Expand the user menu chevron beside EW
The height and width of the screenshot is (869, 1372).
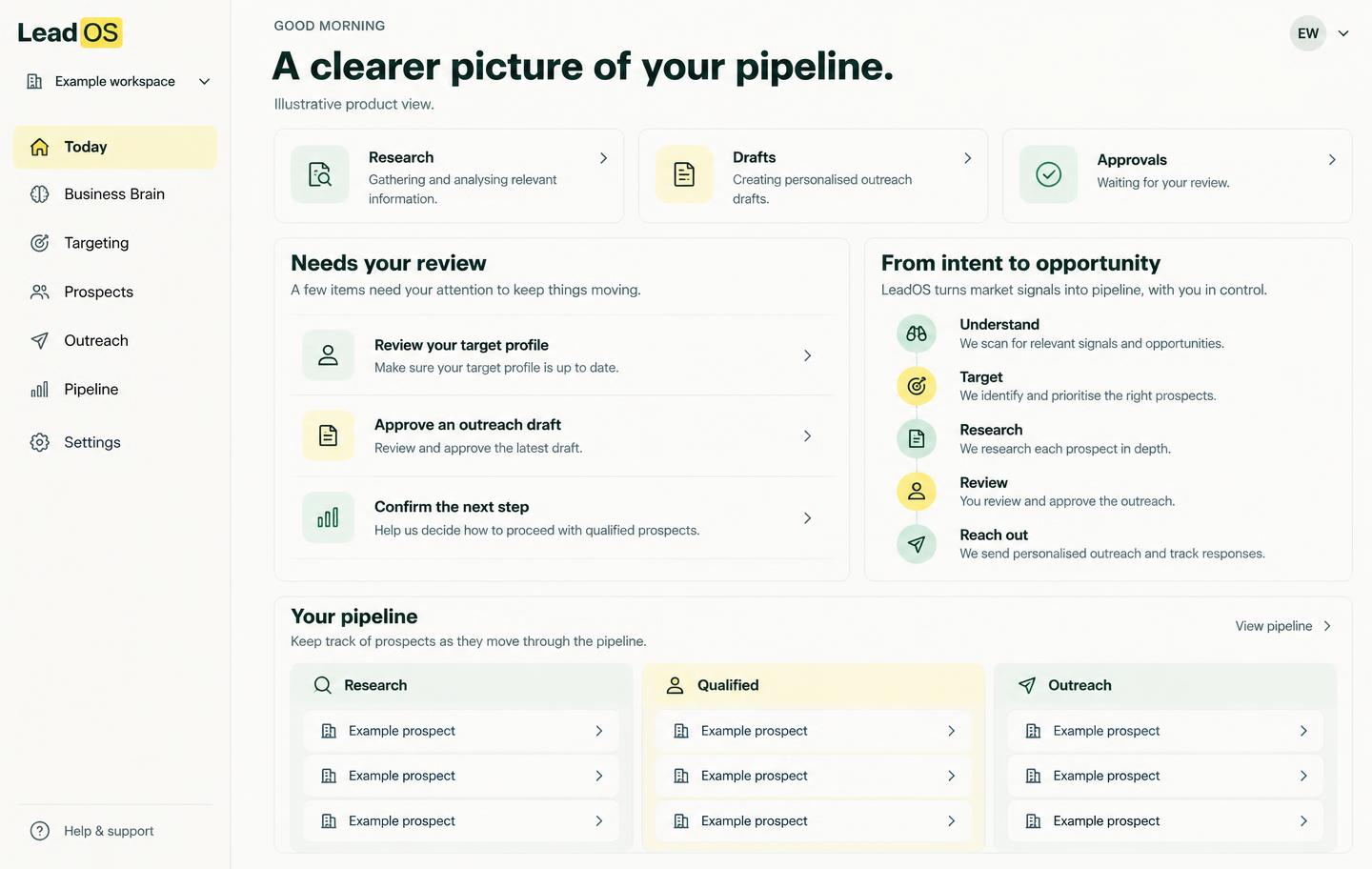[x=1343, y=33]
